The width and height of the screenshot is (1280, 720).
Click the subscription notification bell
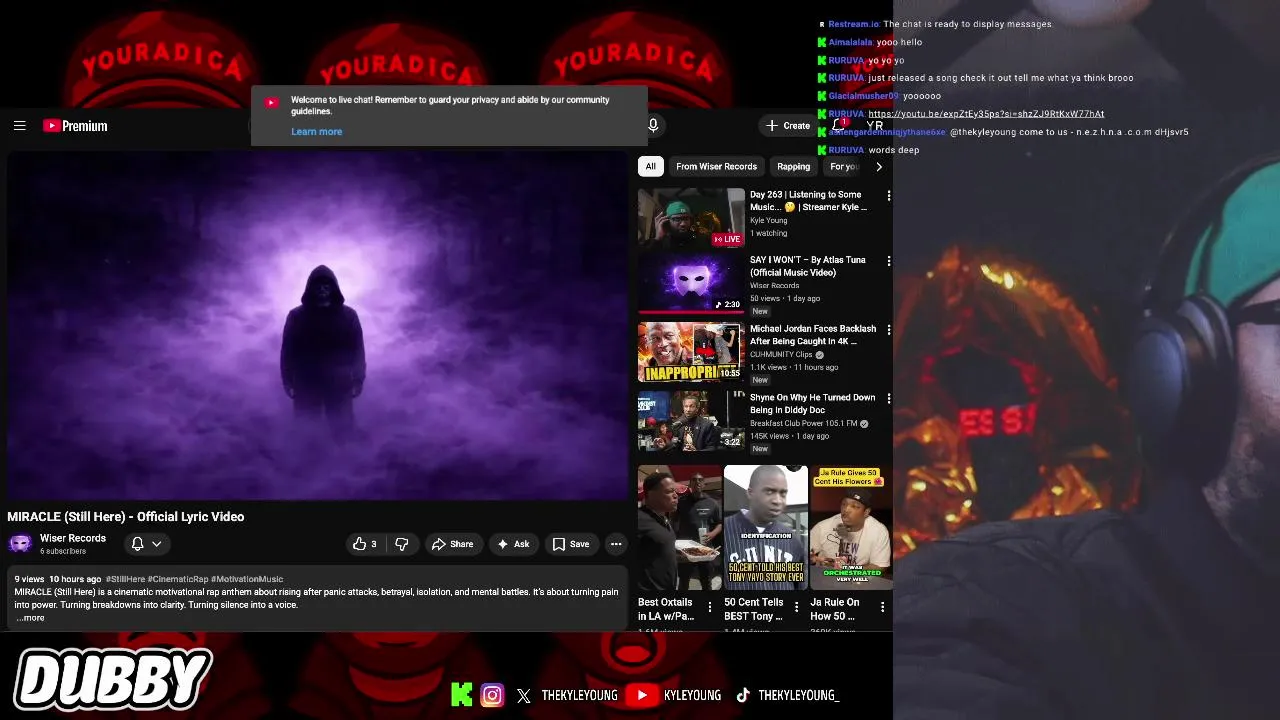pyautogui.click(x=138, y=544)
